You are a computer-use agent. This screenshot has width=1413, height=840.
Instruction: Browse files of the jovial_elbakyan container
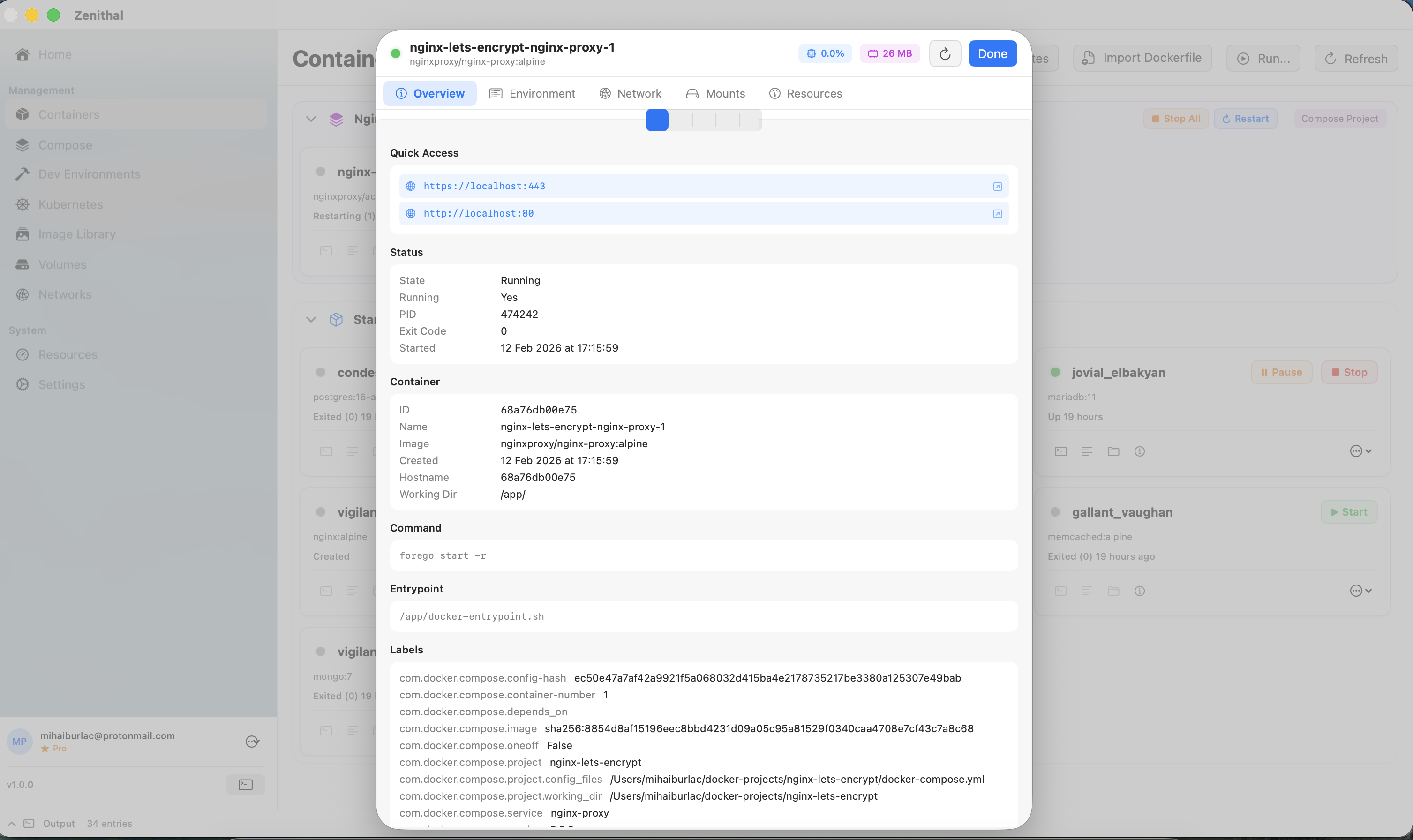click(x=1113, y=451)
